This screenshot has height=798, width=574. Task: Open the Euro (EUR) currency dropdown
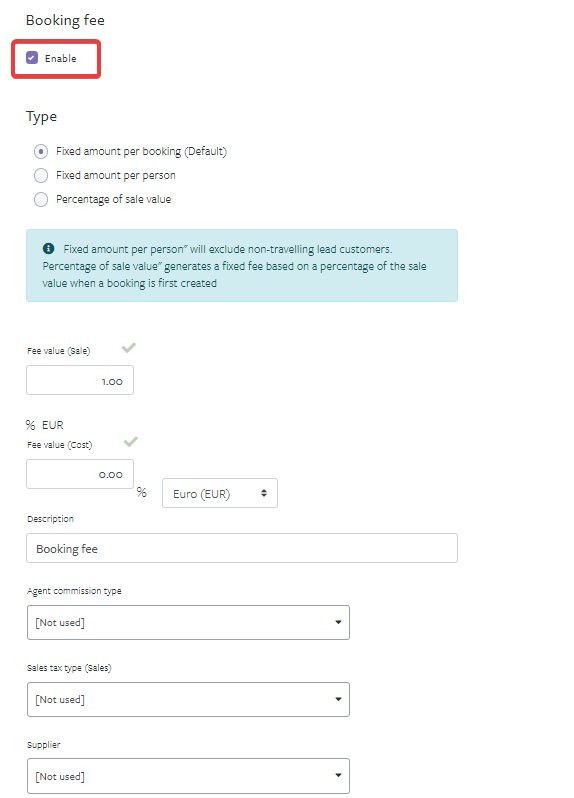point(220,493)
